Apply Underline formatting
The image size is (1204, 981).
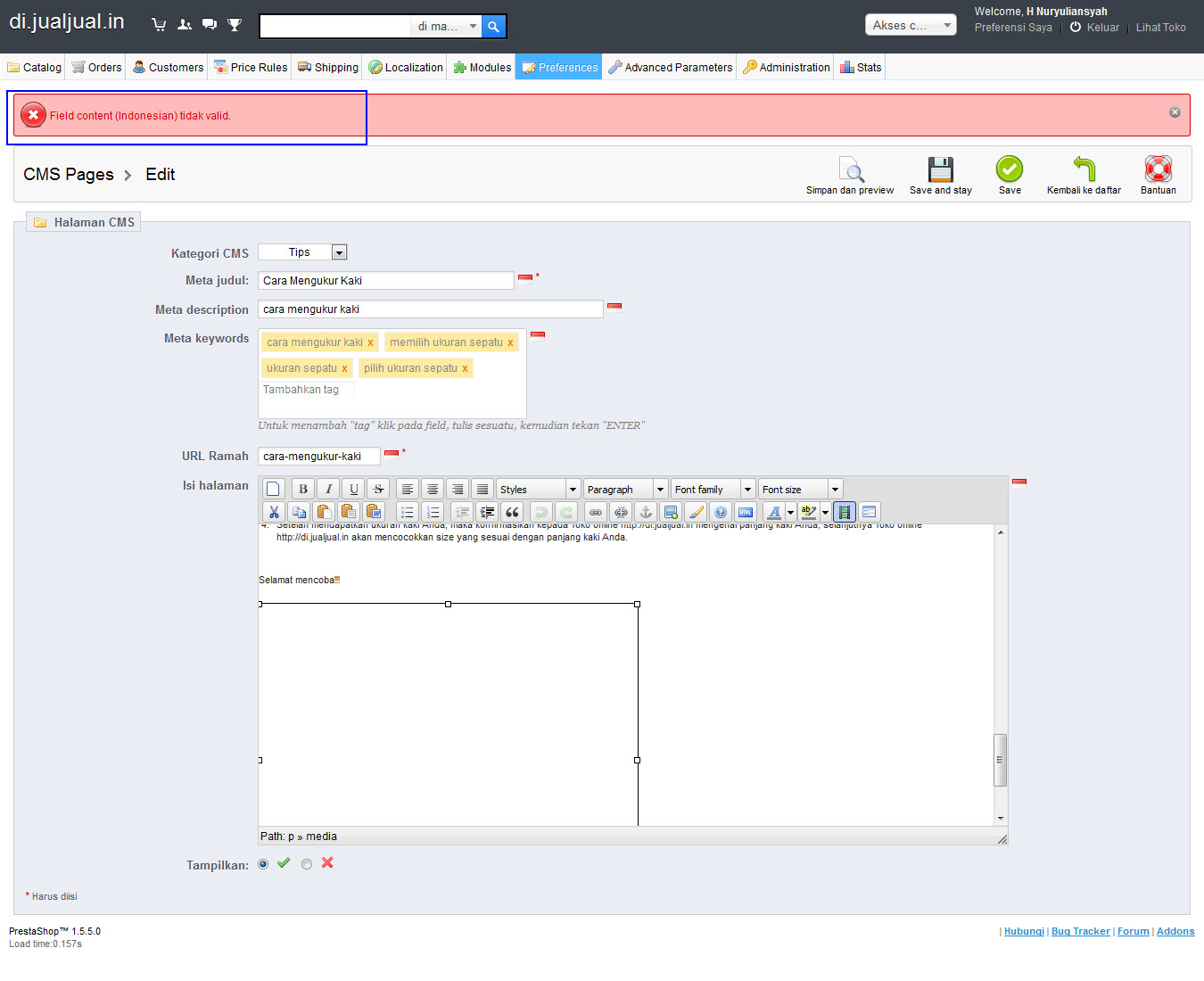pyautogui.click(x=353, y=489)
